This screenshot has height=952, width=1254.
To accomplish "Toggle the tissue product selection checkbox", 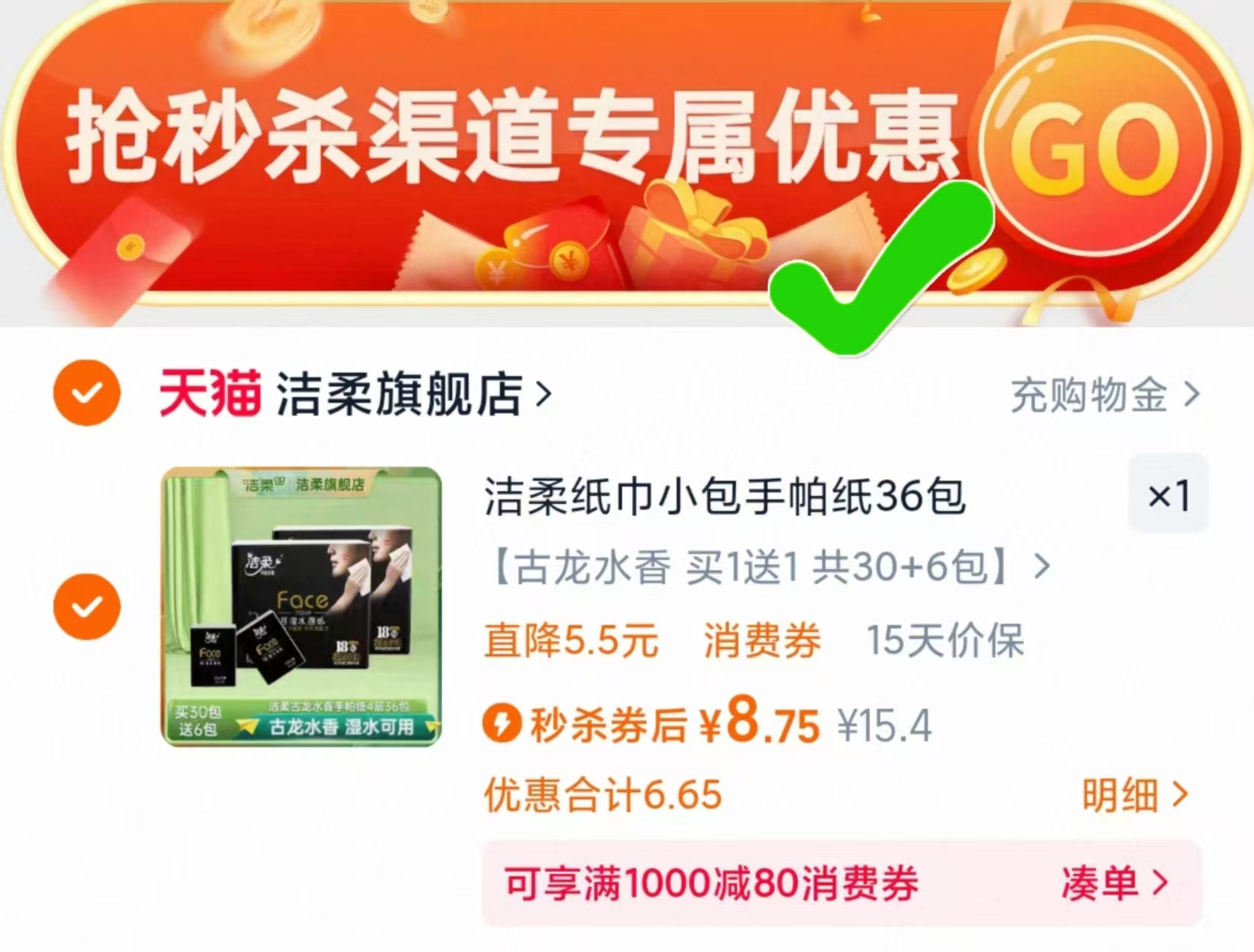I will click(x=87, y=607).
